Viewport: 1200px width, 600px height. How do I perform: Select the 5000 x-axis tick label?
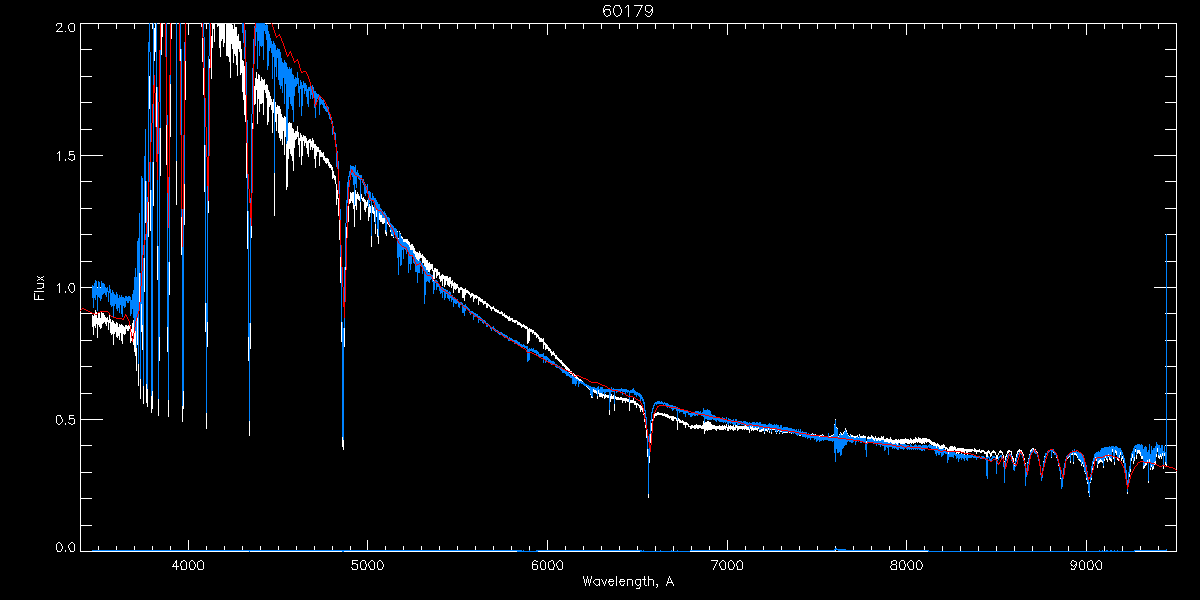[367, 566]
